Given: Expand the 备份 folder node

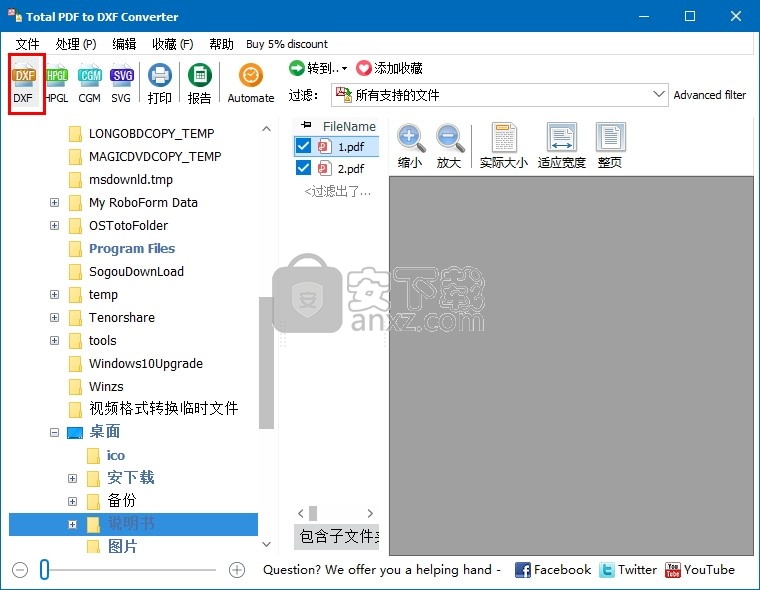Looking at the screenshot, I should (x=72, y=501).
